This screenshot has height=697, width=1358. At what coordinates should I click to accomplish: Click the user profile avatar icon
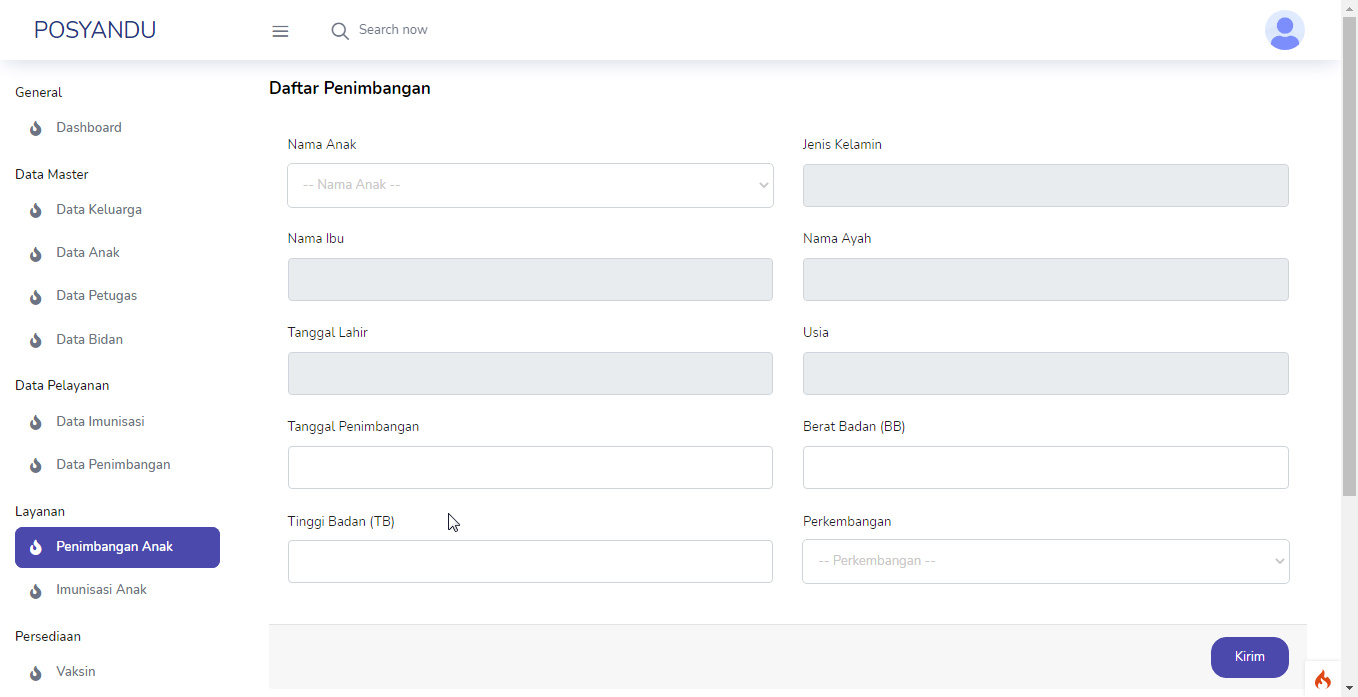(x=1284, y=30)
